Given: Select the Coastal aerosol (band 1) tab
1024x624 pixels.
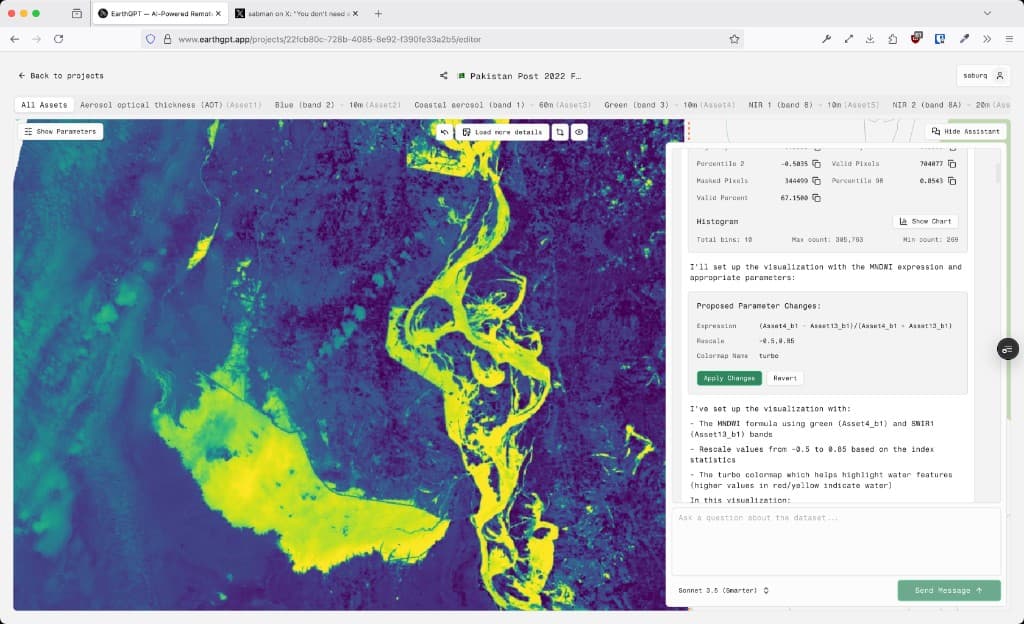Looking at the screenshot, I should (x=502, y=104).
